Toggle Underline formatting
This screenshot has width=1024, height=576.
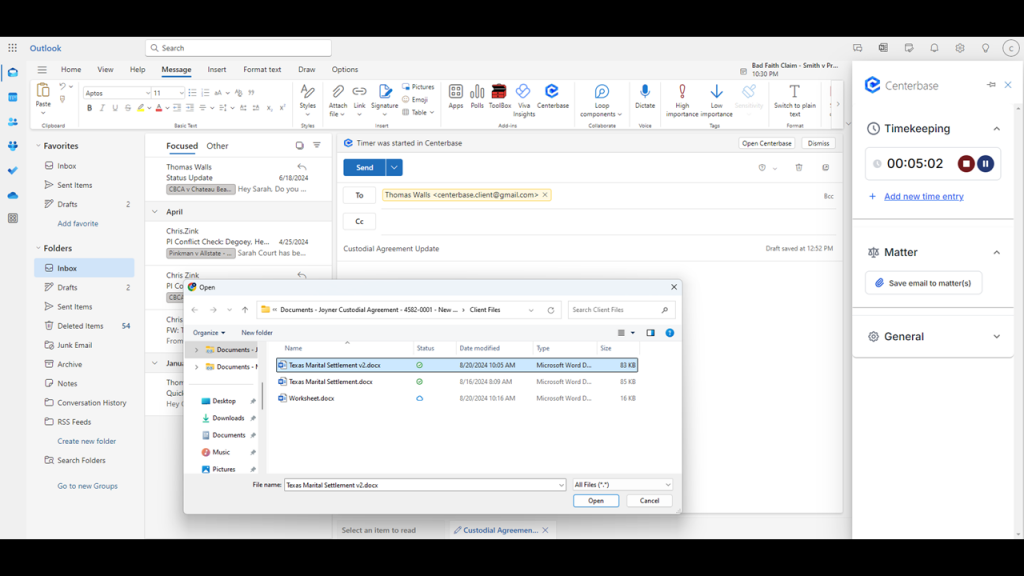(x=115, y=108)
